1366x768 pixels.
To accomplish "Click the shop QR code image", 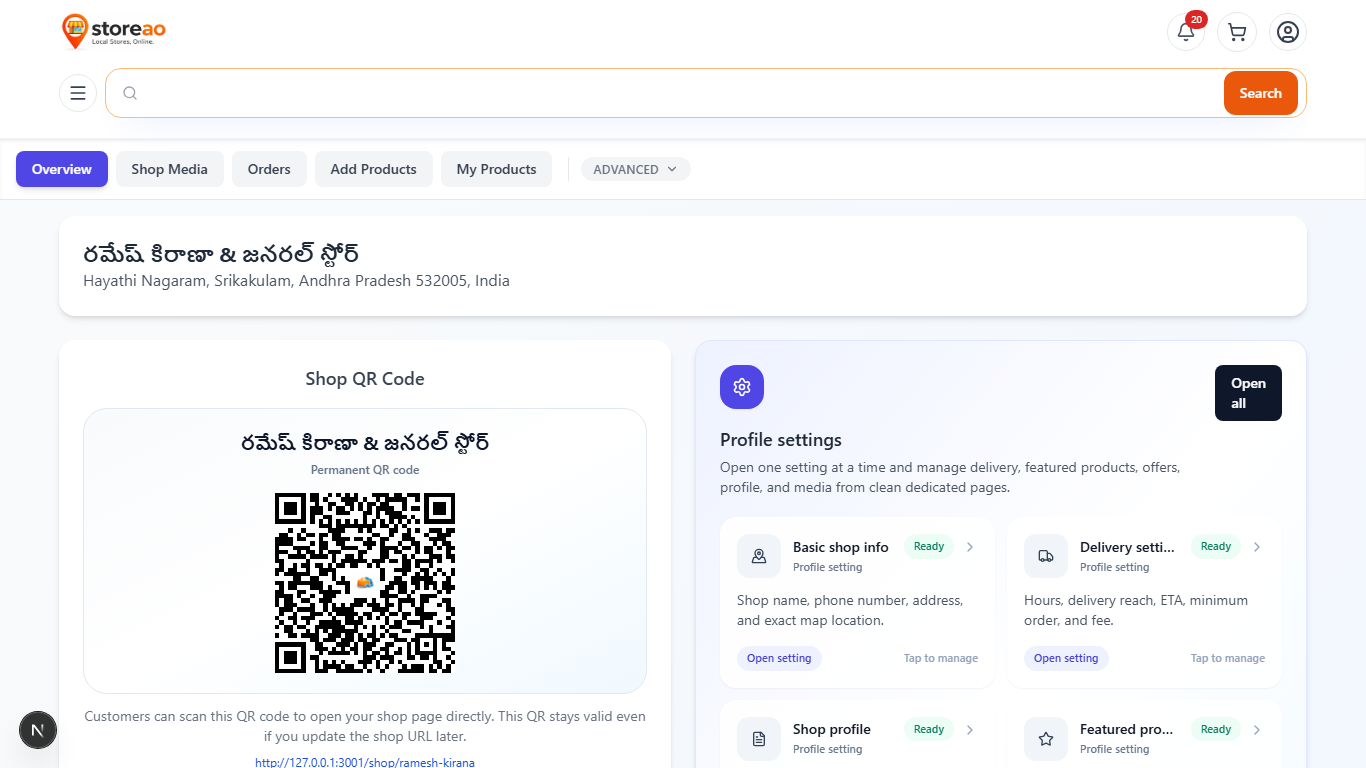I will [x=365, y=582].
